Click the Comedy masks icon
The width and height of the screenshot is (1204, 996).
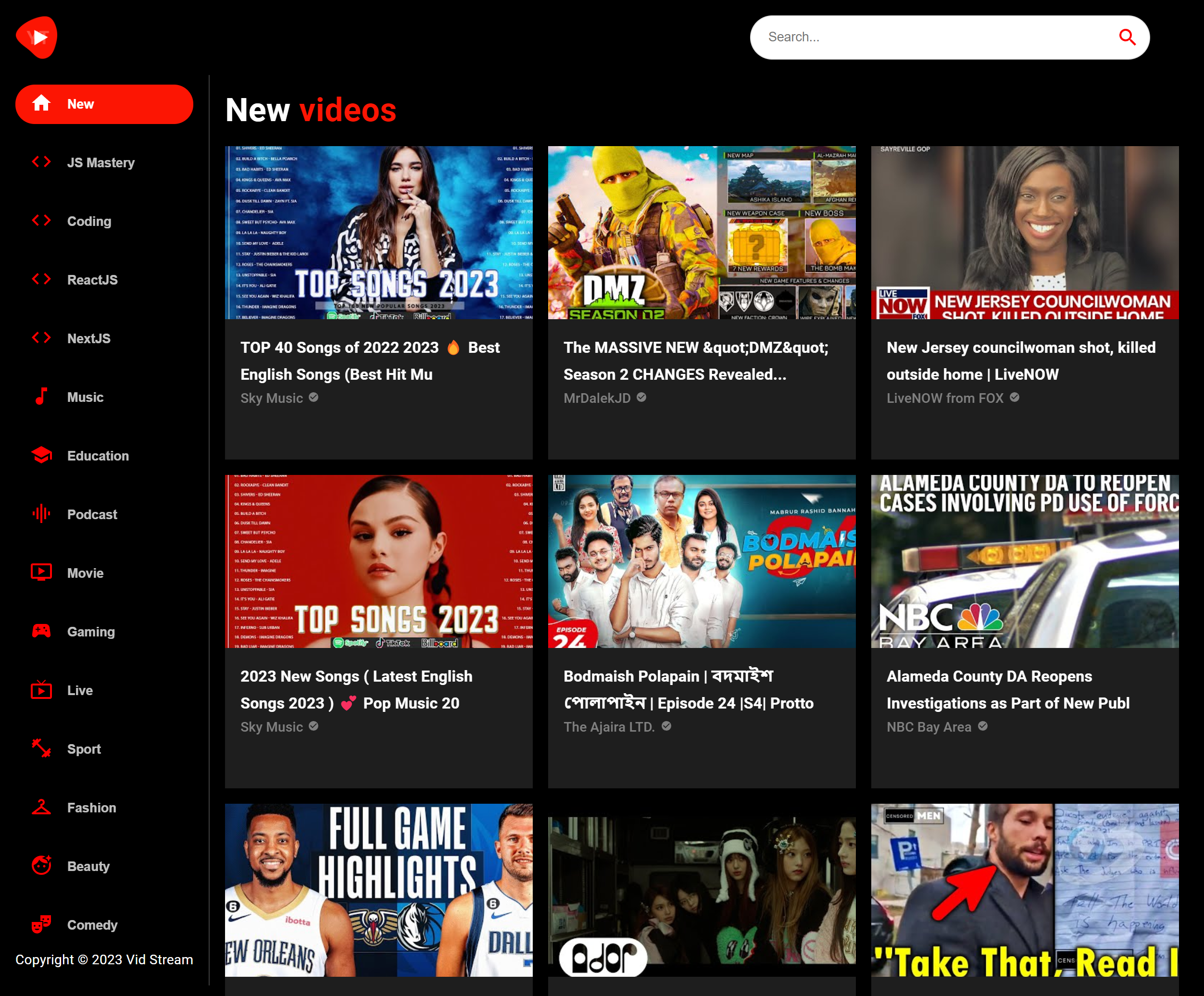click(41, 924)
